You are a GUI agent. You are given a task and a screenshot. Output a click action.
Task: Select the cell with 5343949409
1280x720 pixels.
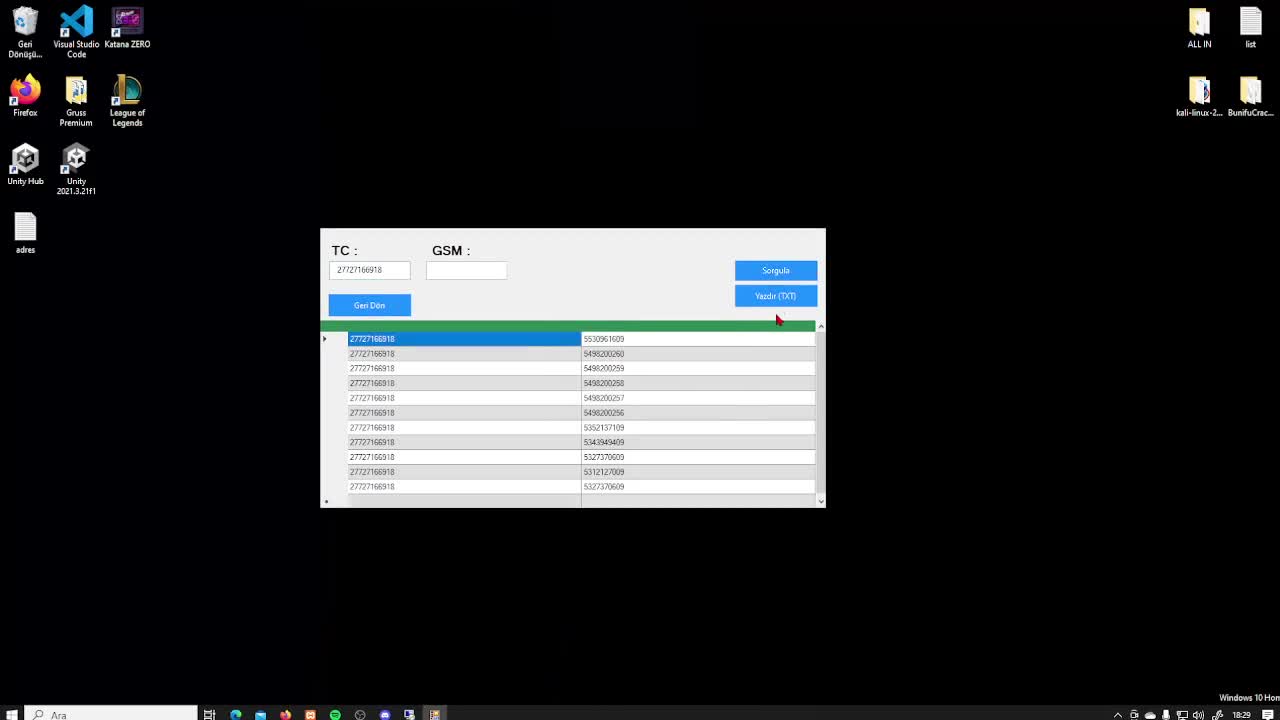[x=698, y=442]
